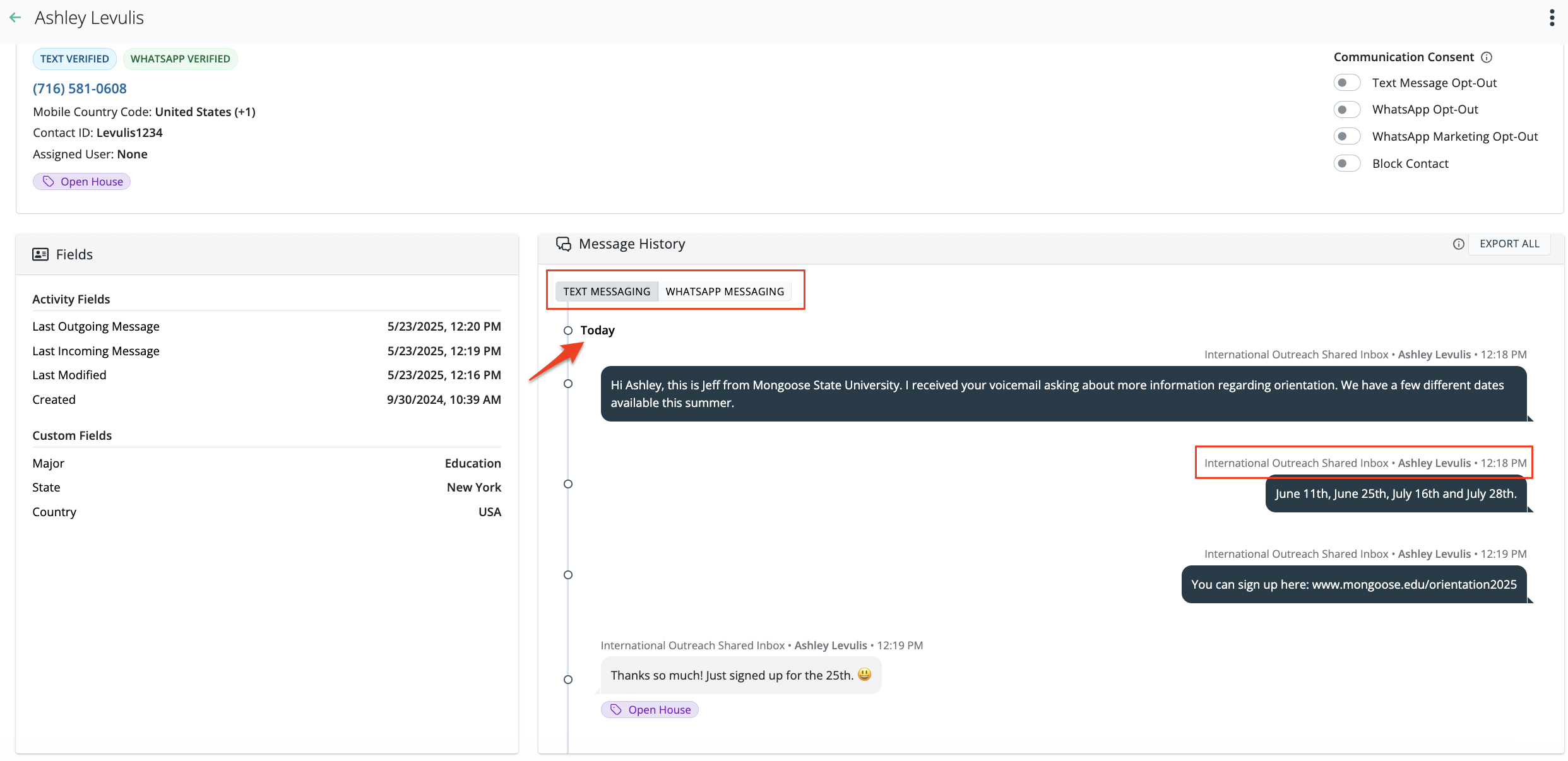Screen dimensions: 1568x761
Task: Click the Fields contact card icon
Action: coord(40,254)
